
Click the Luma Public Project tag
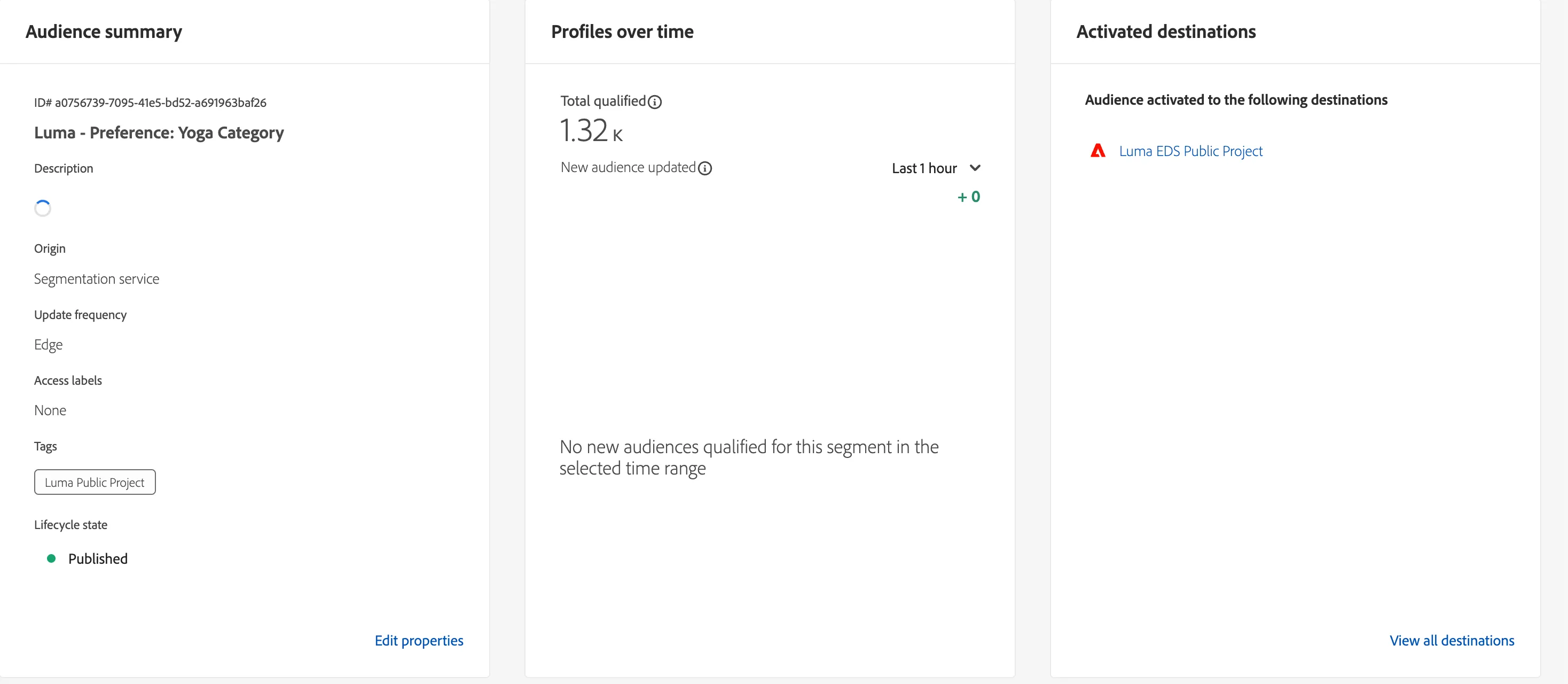tap(95, 482)
